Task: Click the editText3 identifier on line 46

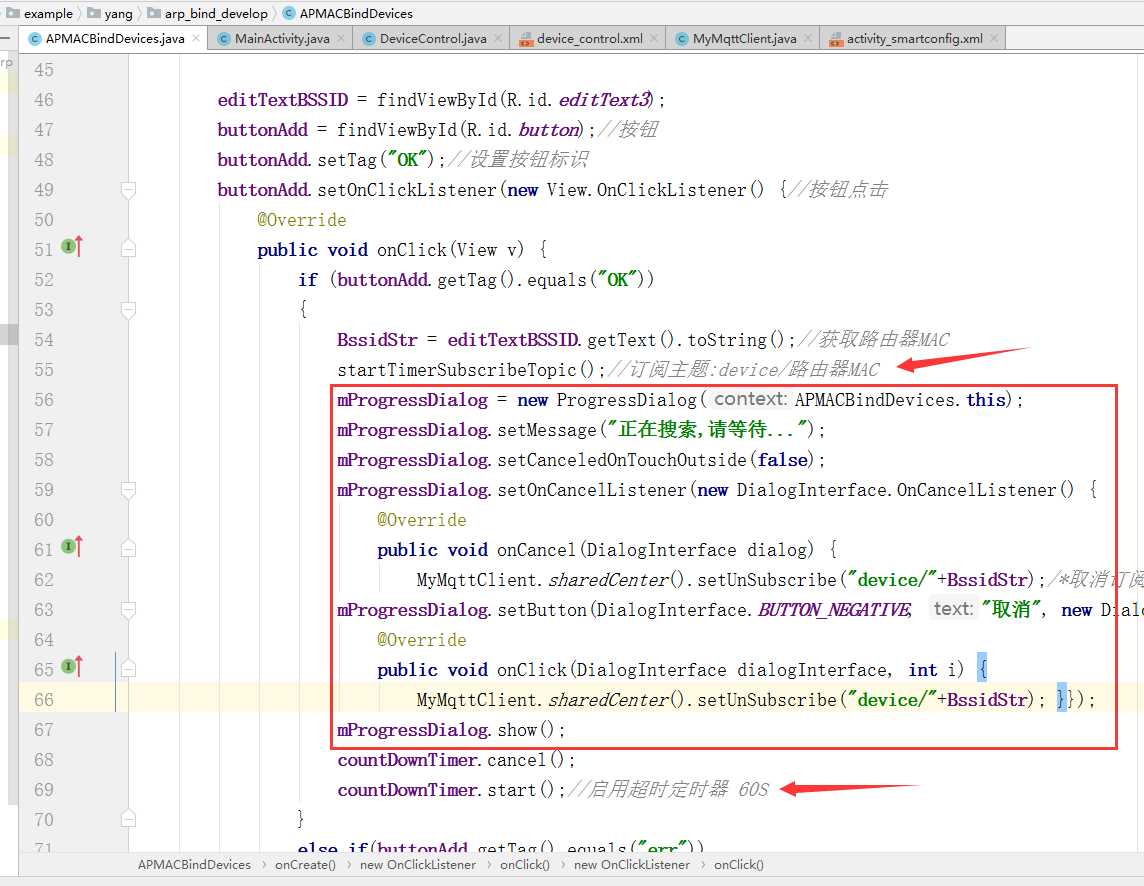Action: (605, 100)
